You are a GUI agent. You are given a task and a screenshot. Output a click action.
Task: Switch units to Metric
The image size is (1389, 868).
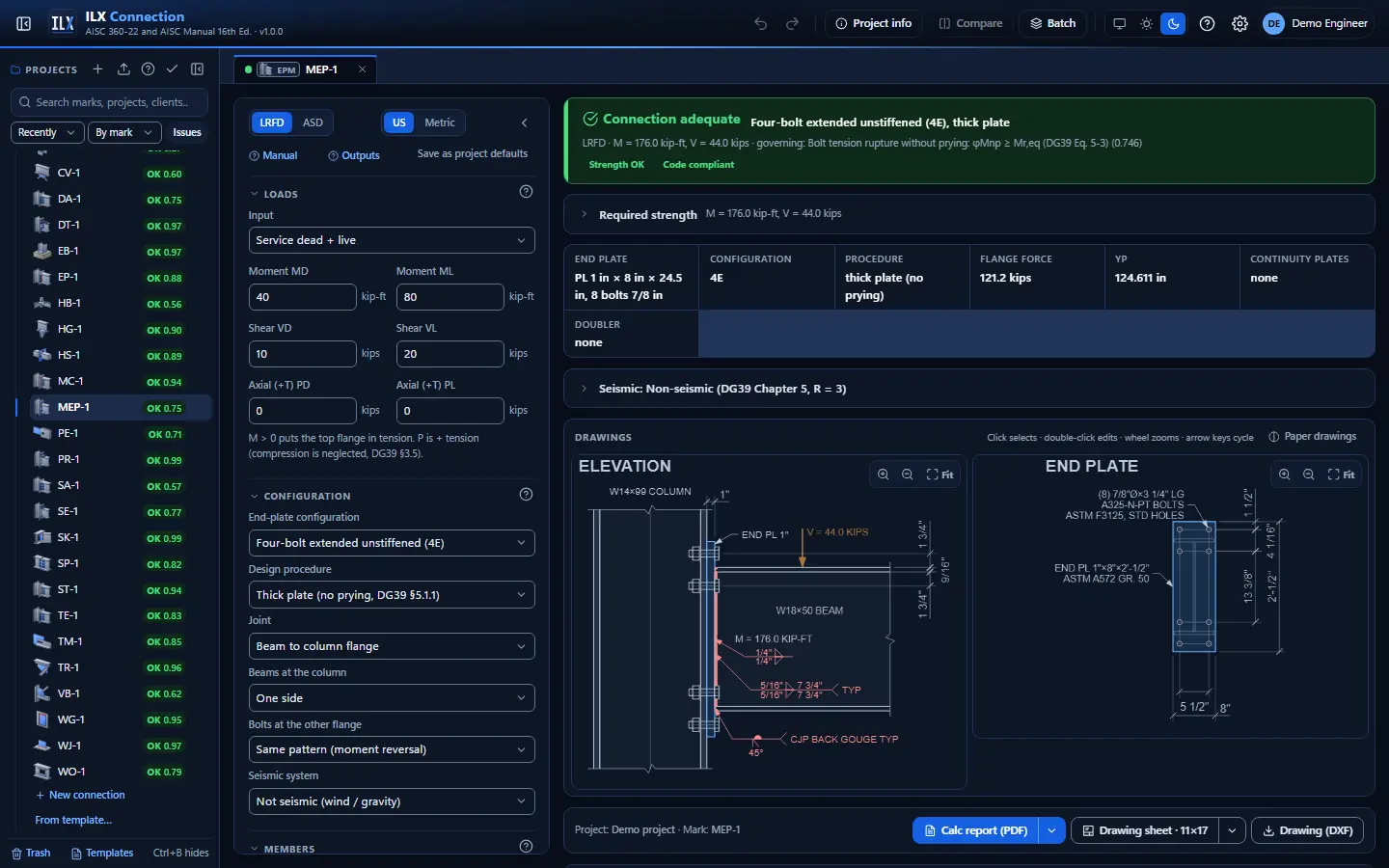[440, 122]
